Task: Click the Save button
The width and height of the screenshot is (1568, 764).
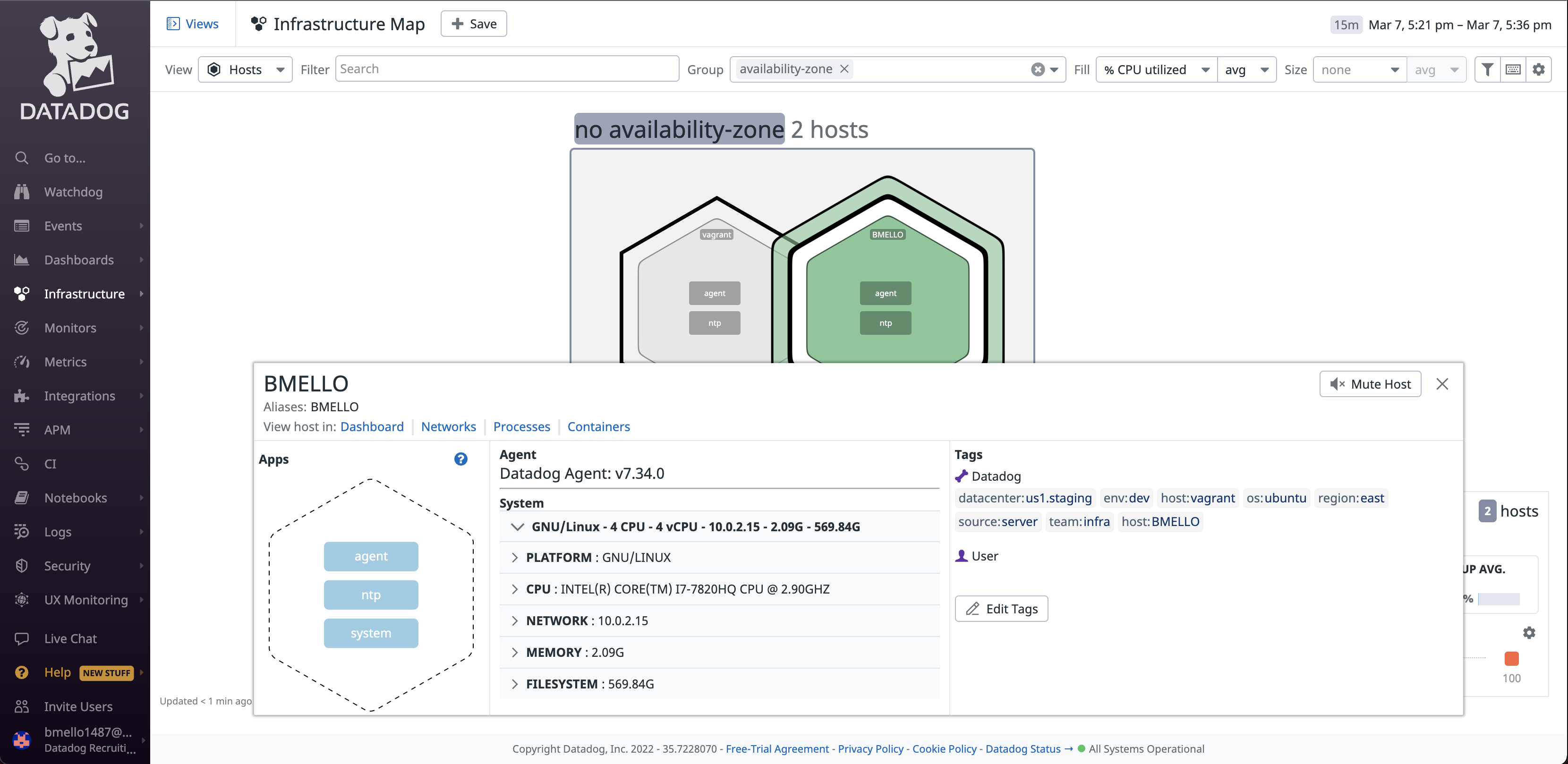Action: pyautogui.click(x=474, y=24)
